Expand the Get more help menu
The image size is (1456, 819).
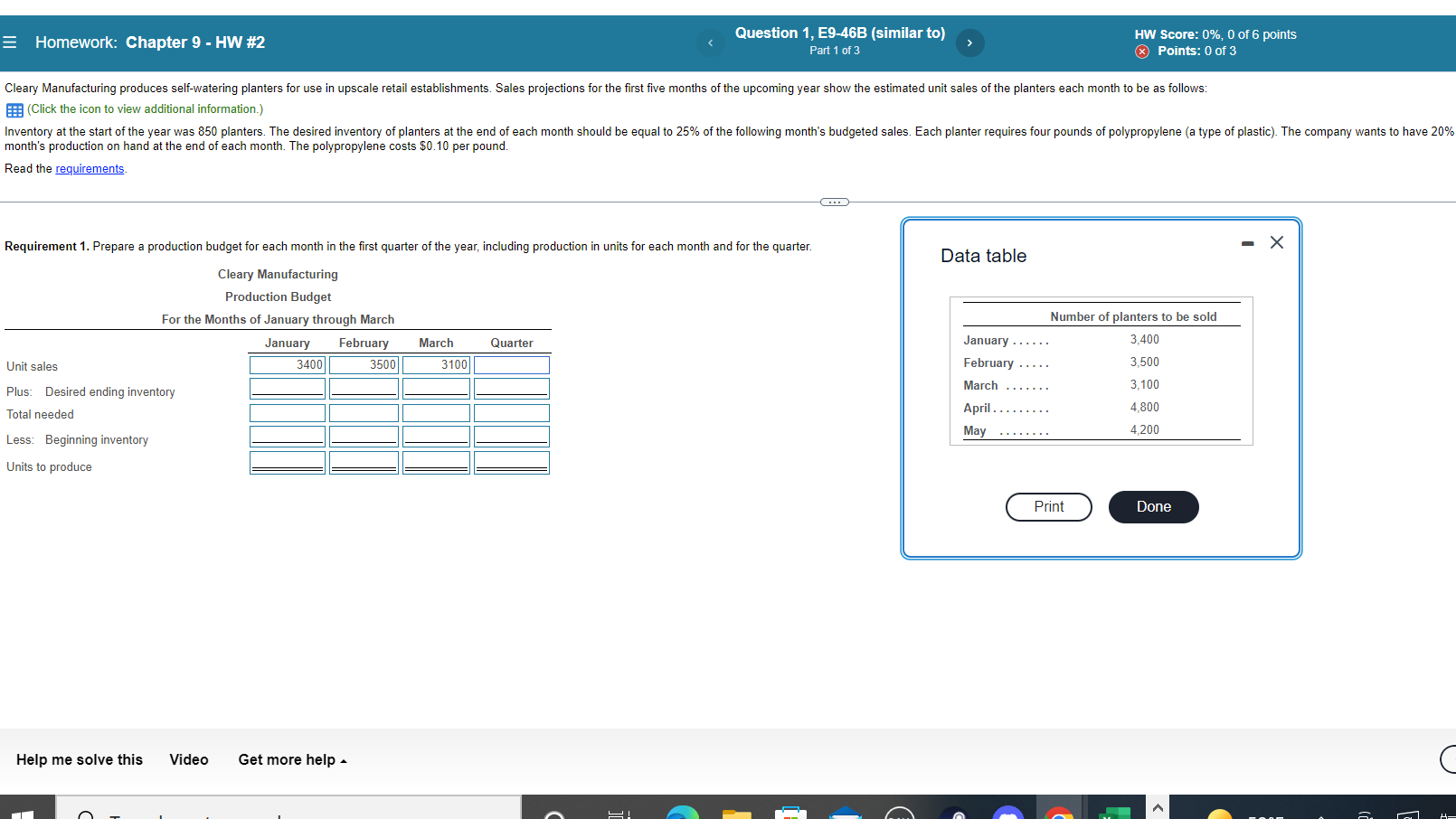point(292,760)
